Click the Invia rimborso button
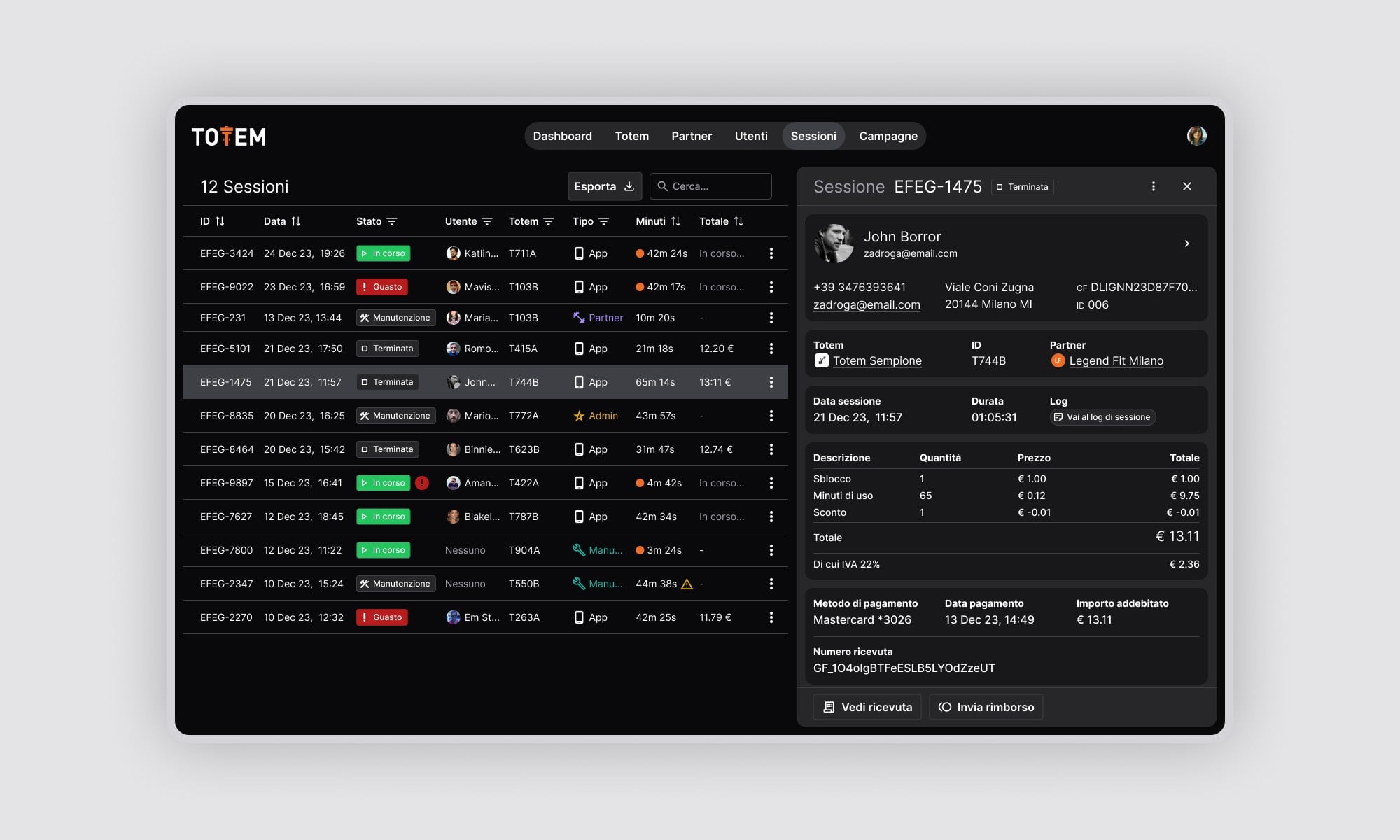 point(986,707)
